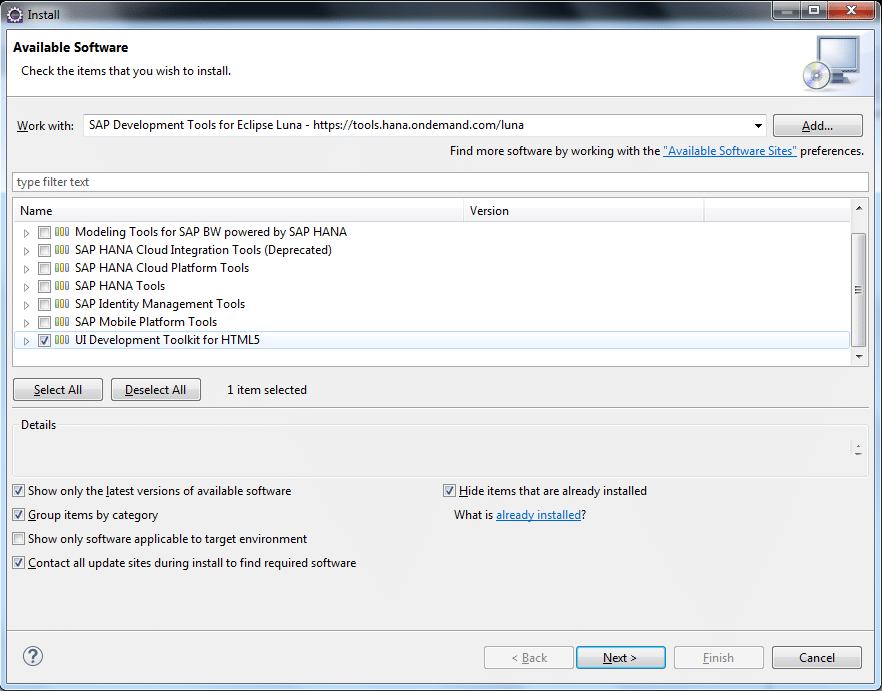Close the Install dialog window

pyautogui.click(x=852, y=10)
